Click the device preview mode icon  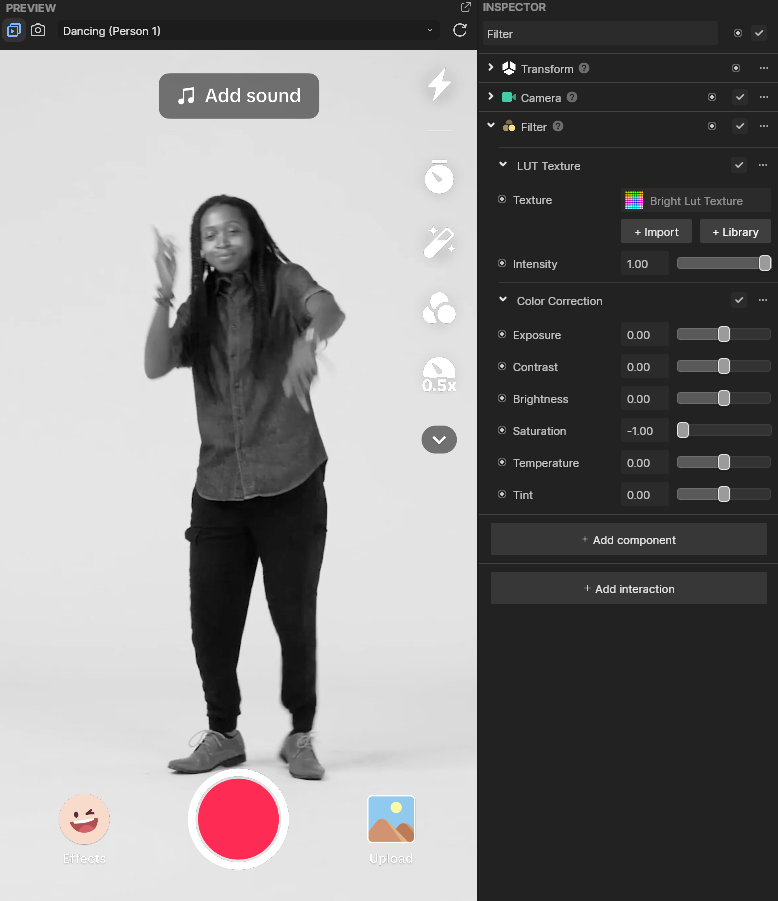tap(14, 30)
